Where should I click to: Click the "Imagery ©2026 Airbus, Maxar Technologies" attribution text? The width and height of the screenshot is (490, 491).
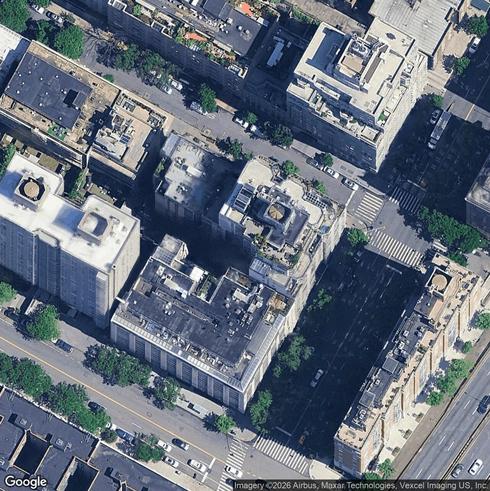(x=315, y=485)
